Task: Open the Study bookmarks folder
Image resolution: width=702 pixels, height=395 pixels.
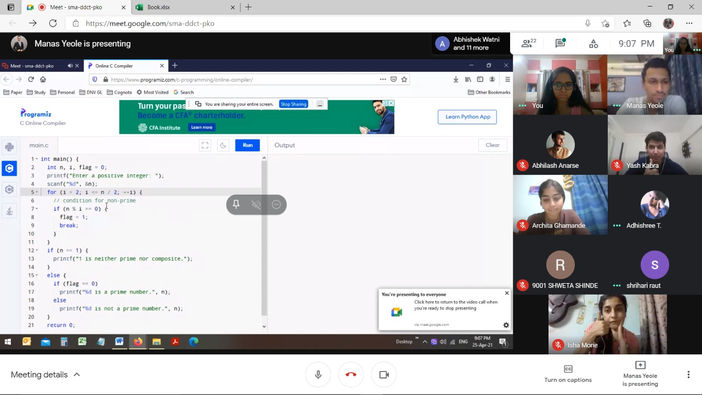Action: click(36, 92)
